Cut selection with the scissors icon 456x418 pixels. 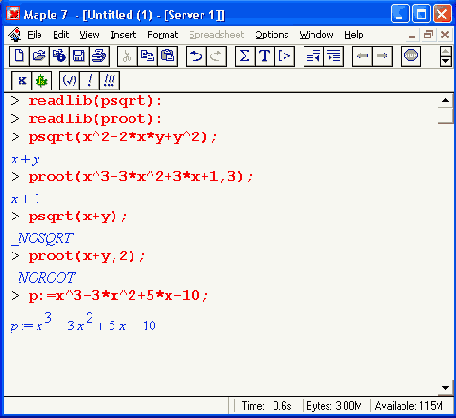point(127,56)
